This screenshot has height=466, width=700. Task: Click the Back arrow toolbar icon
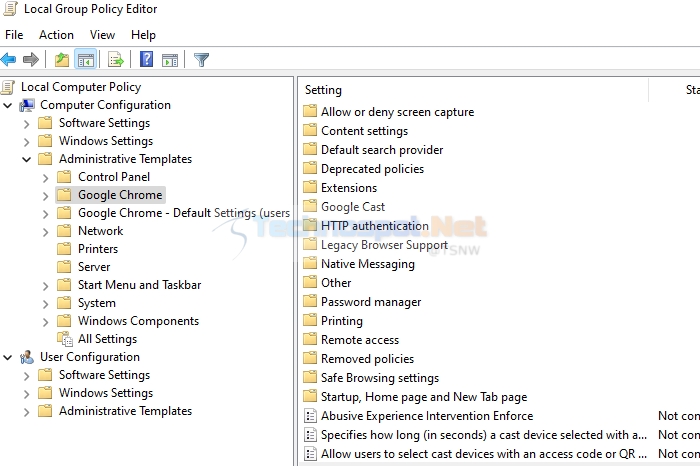tap(8, 59)
